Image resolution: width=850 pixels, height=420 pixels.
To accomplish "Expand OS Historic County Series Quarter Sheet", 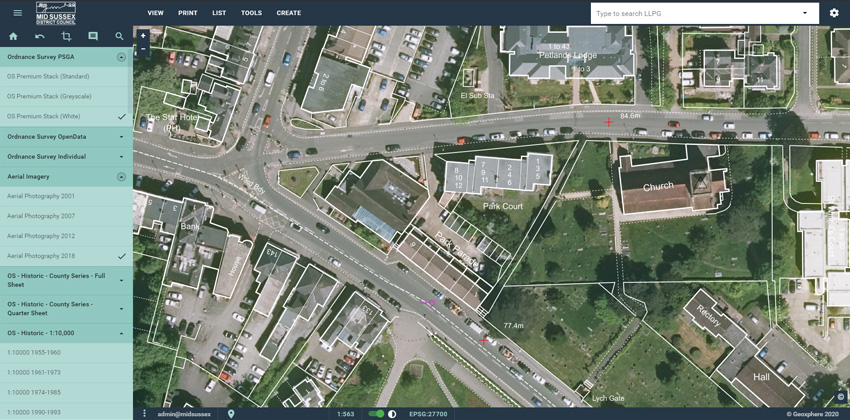I will pos(121,309).
